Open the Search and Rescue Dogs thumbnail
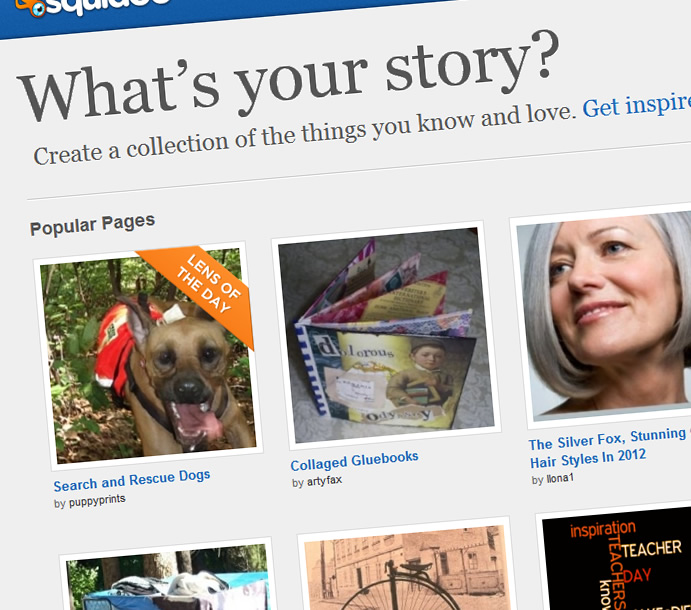This screenshot has width=691, height=610. coord(148,355)
